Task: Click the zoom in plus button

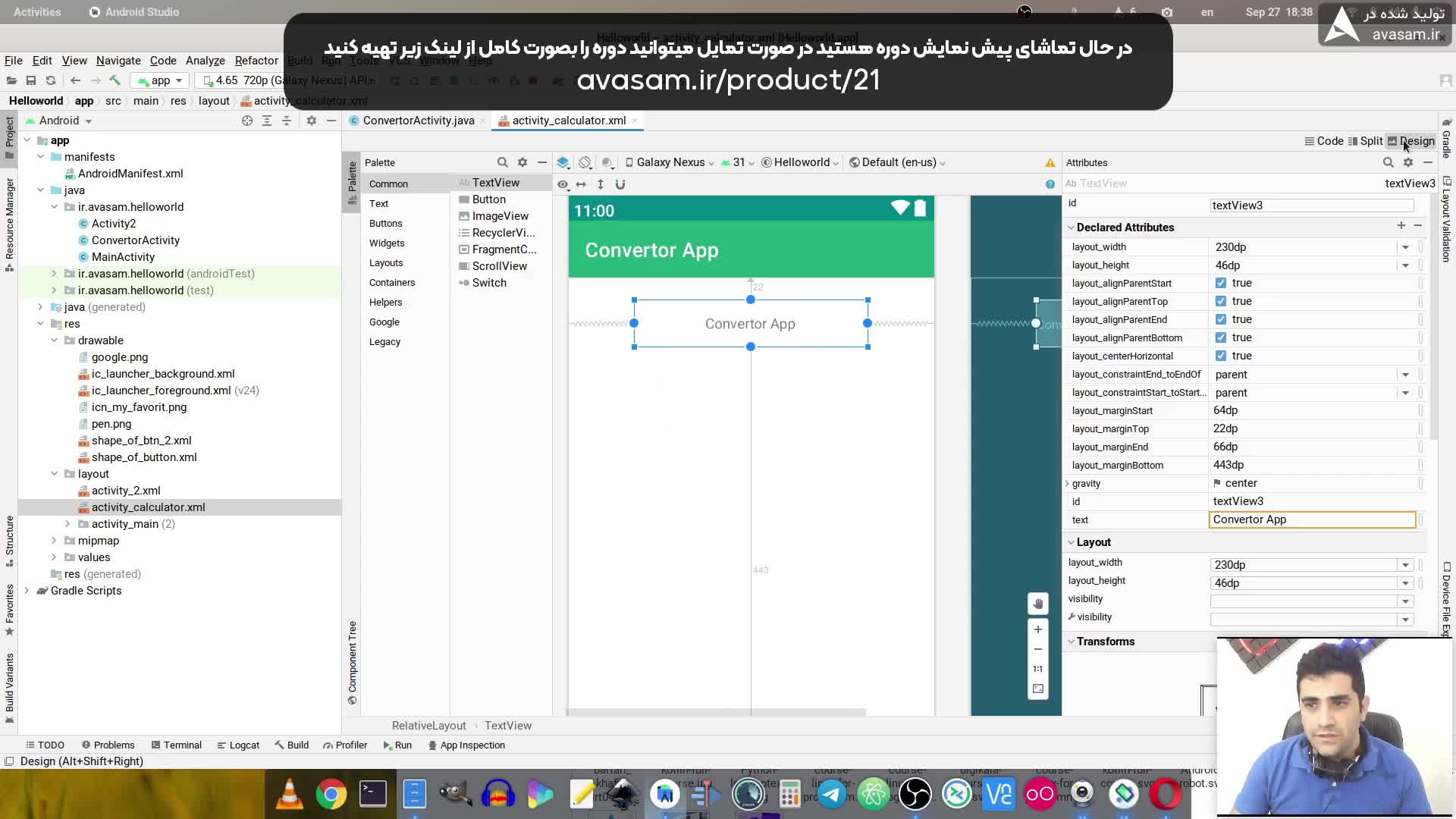Action: (x=1037, y=629)
